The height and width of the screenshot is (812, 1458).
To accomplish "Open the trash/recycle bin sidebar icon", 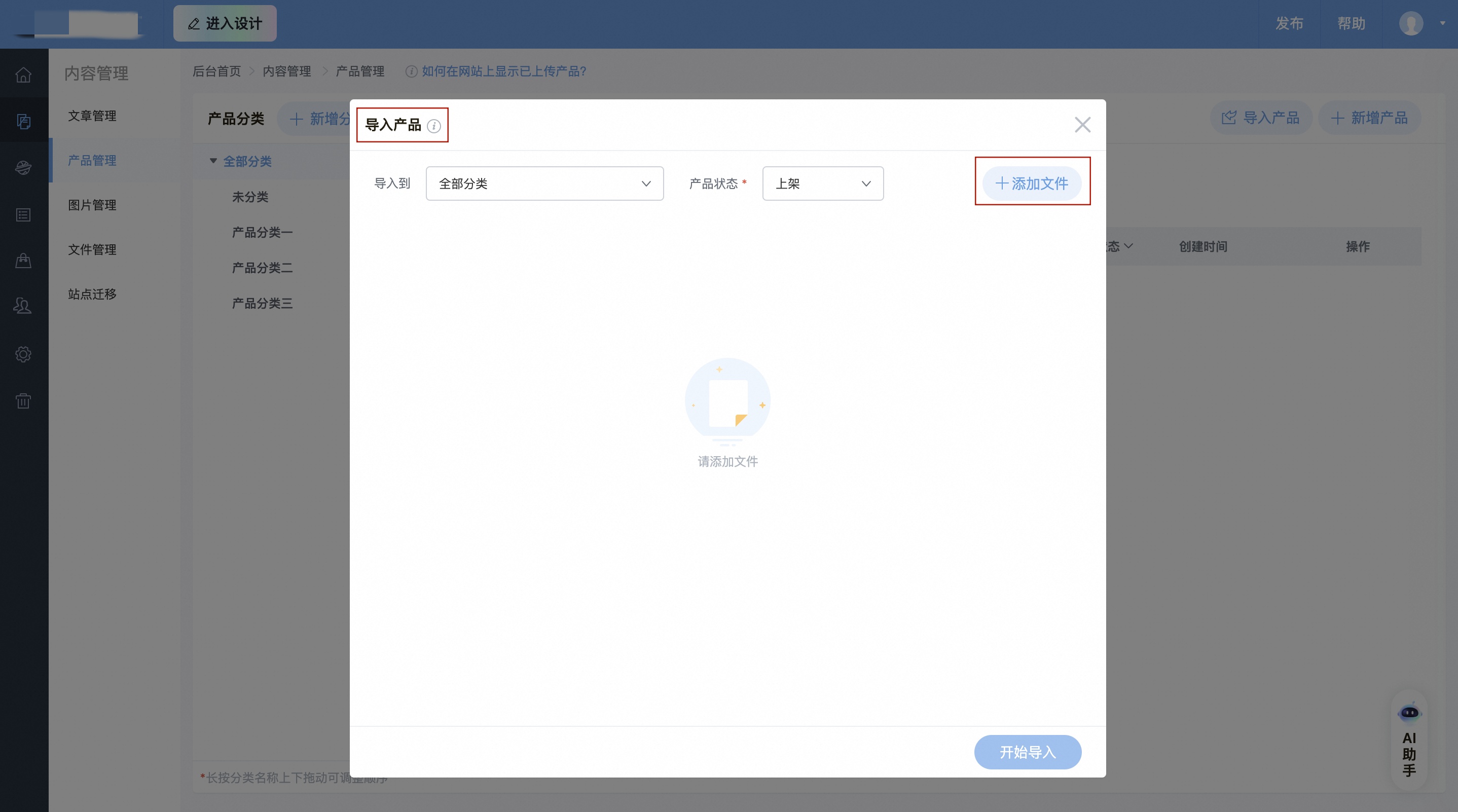I will 24,401.
